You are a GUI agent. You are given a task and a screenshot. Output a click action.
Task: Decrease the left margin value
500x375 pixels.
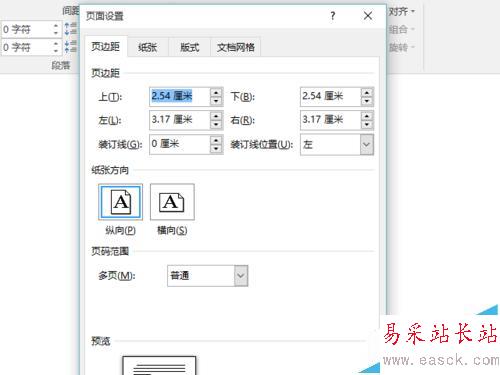click(216, 125)
